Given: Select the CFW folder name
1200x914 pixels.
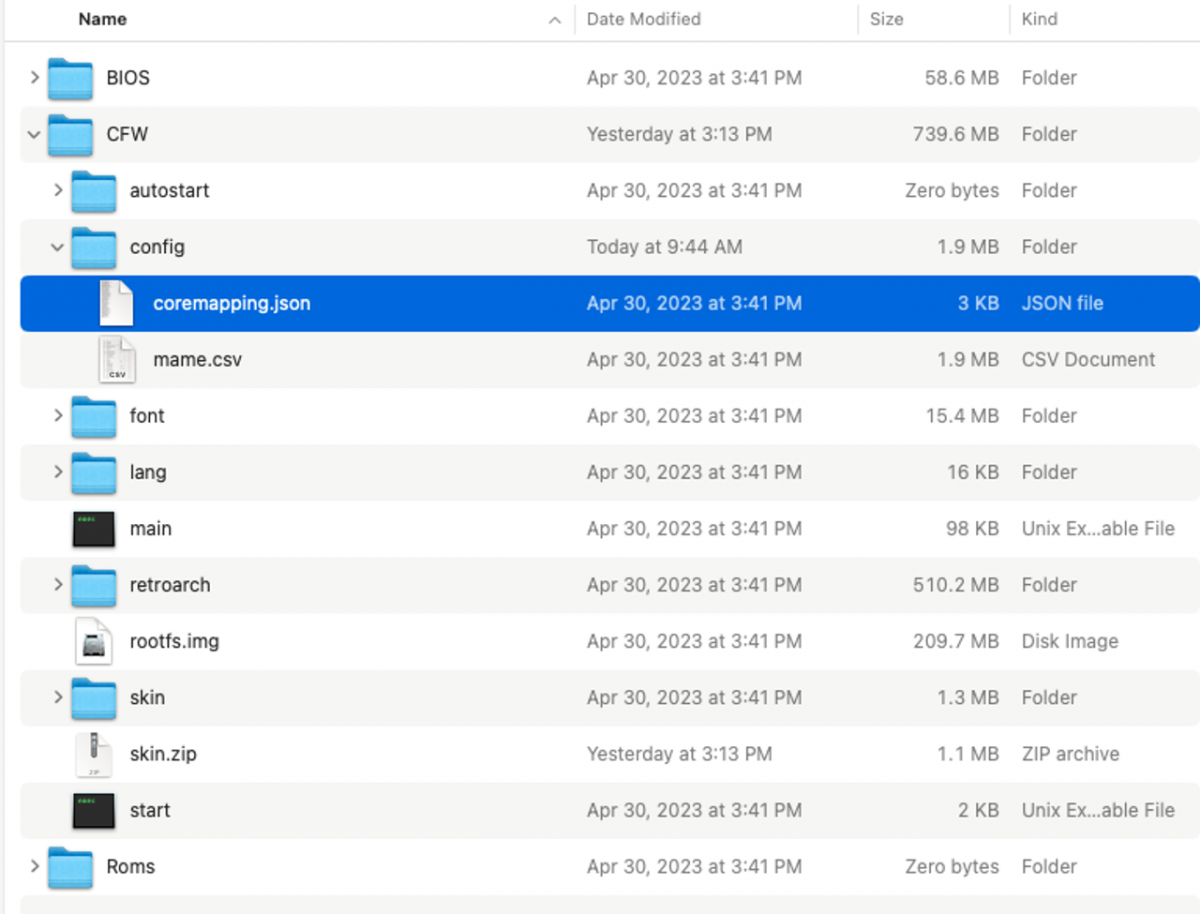Looking at the screenshot, I should pyautogui.click(x=127, y=134).
